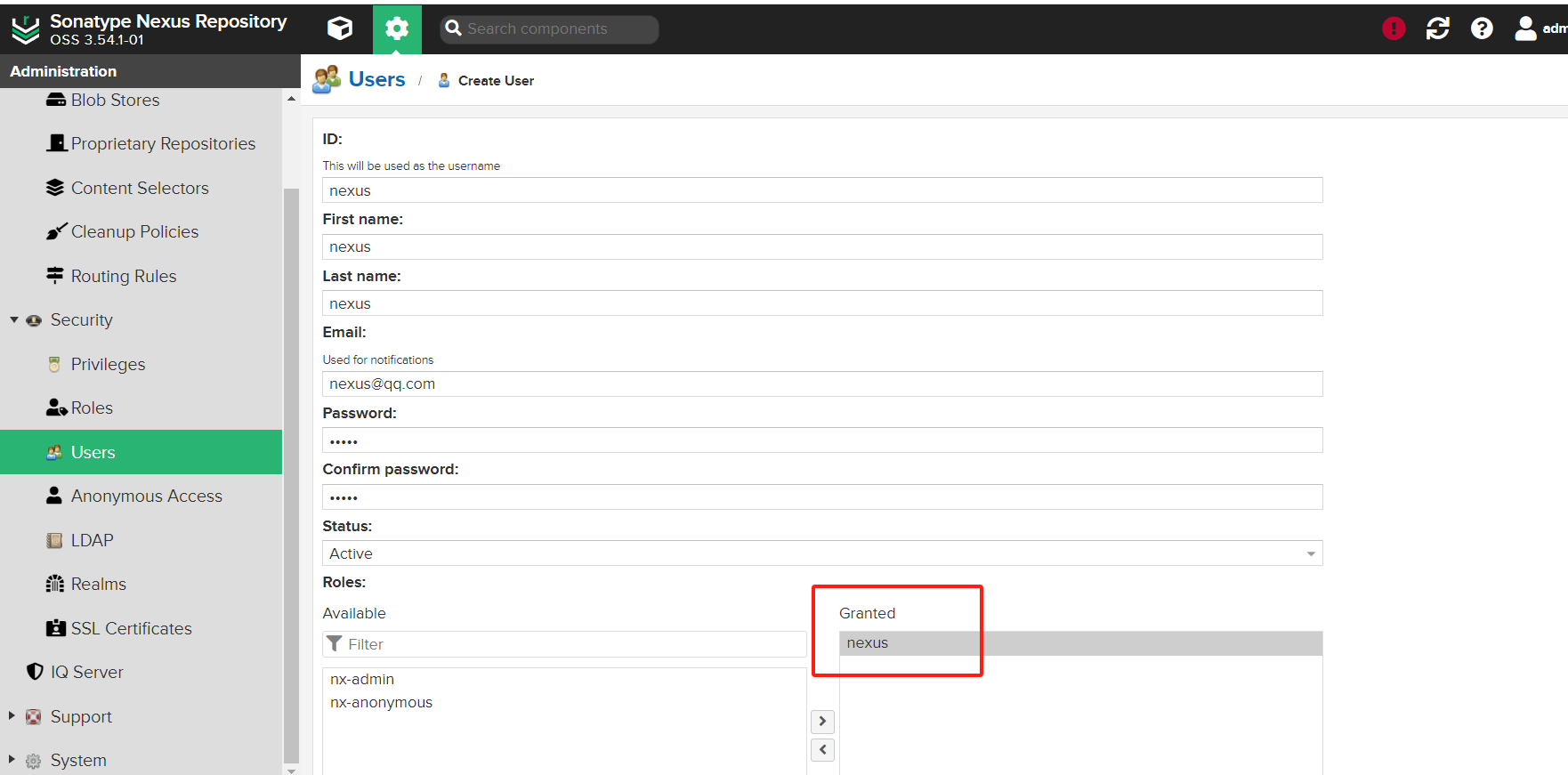Click the SSL Certificates badge icon

coord(56,628)
